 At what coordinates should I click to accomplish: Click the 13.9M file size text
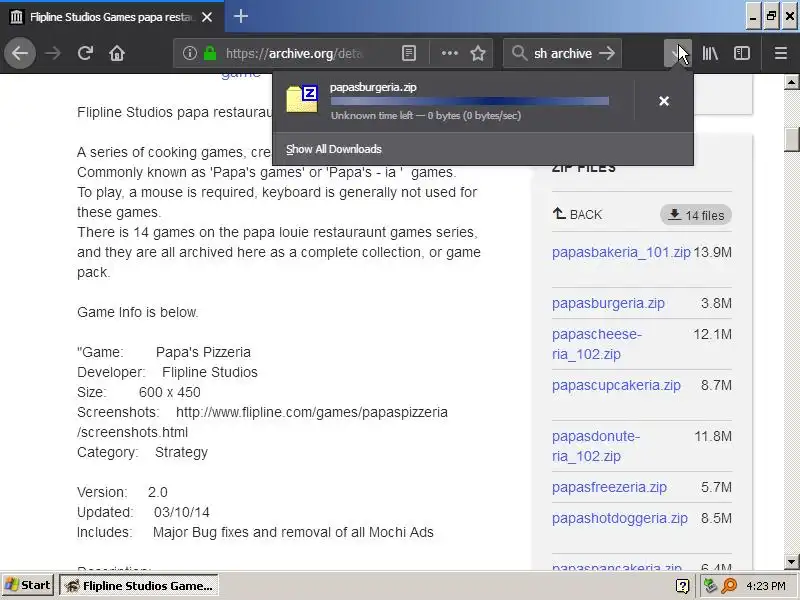pos(712,252)
